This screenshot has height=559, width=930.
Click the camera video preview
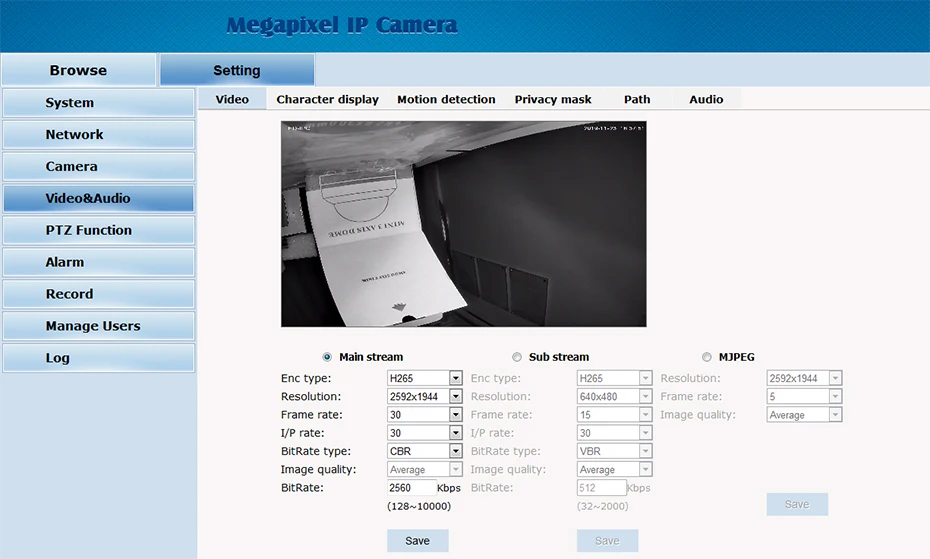pyautogui.click(x=464, y=224)
